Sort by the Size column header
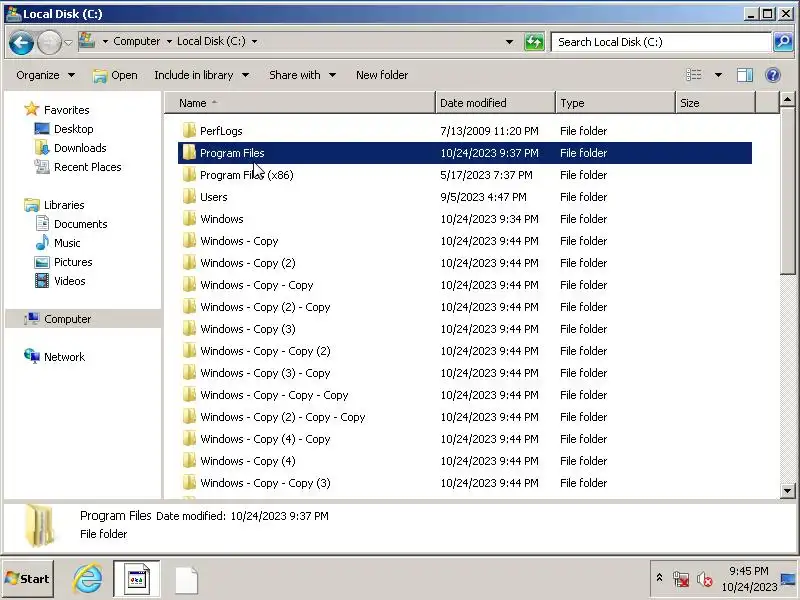 (x=715, y=103)
